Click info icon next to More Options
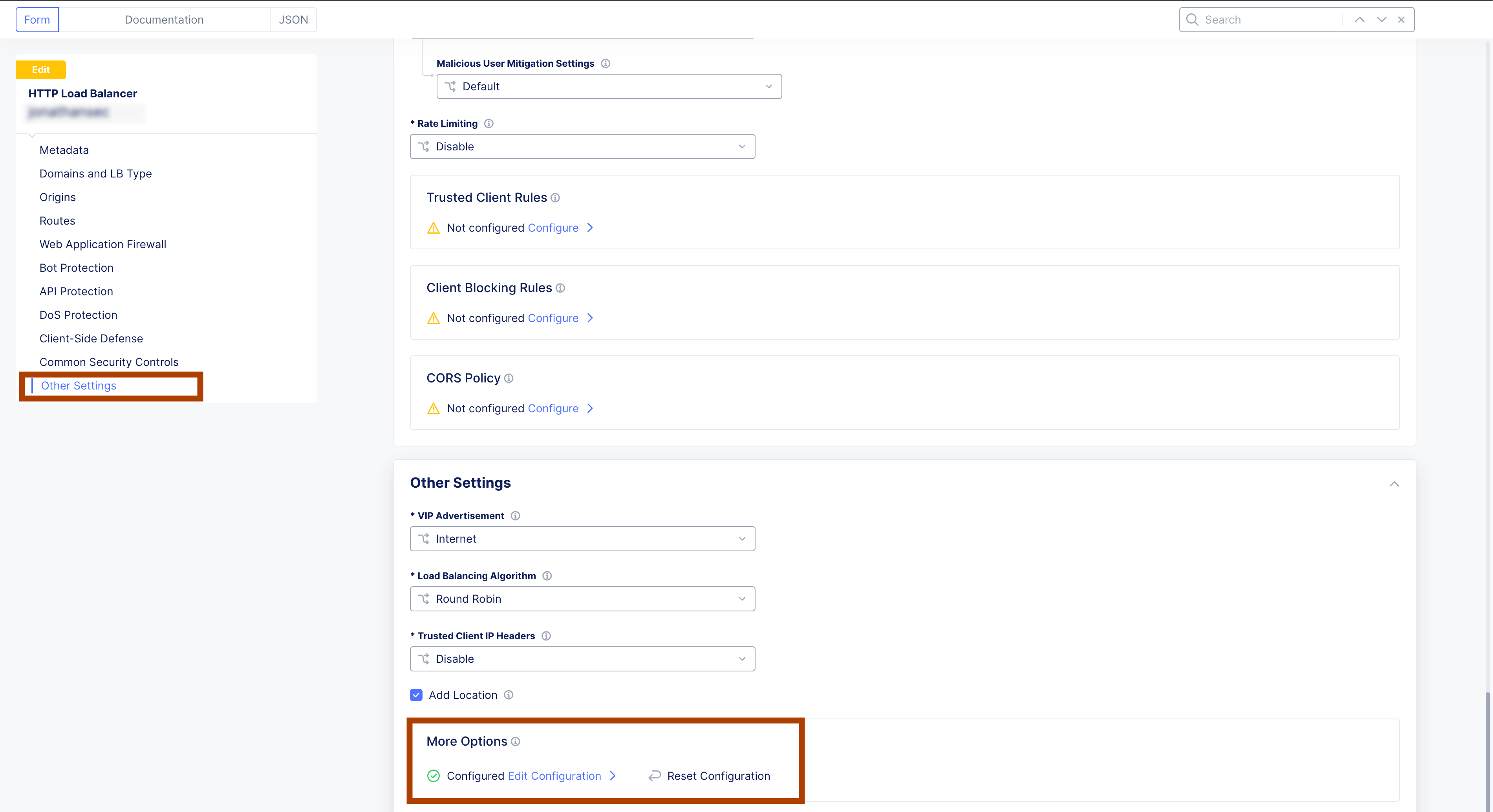Screen dimensions: 1493x812 (x=516, y=741)
